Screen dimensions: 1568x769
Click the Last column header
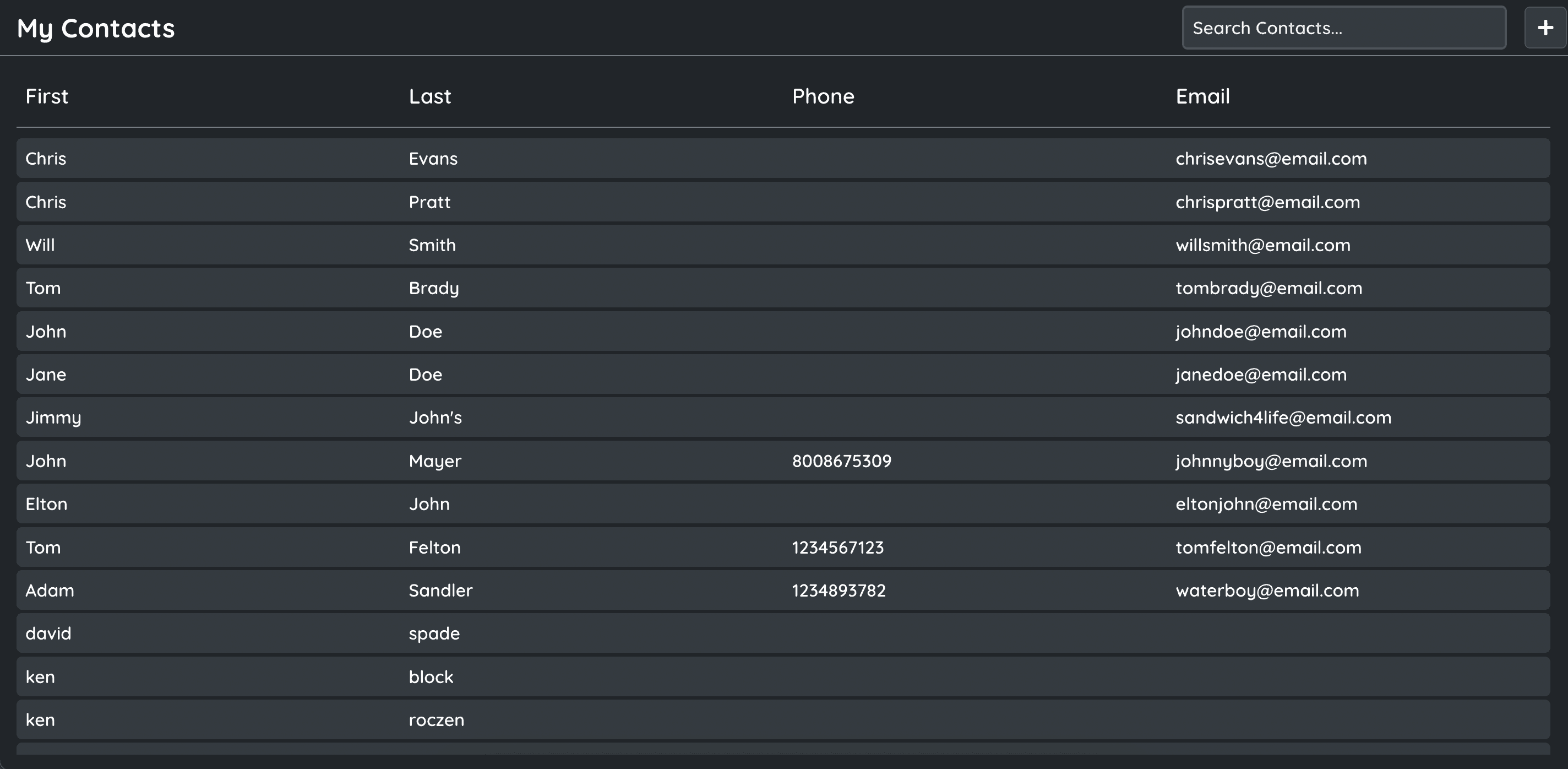(x=430, y=96)
